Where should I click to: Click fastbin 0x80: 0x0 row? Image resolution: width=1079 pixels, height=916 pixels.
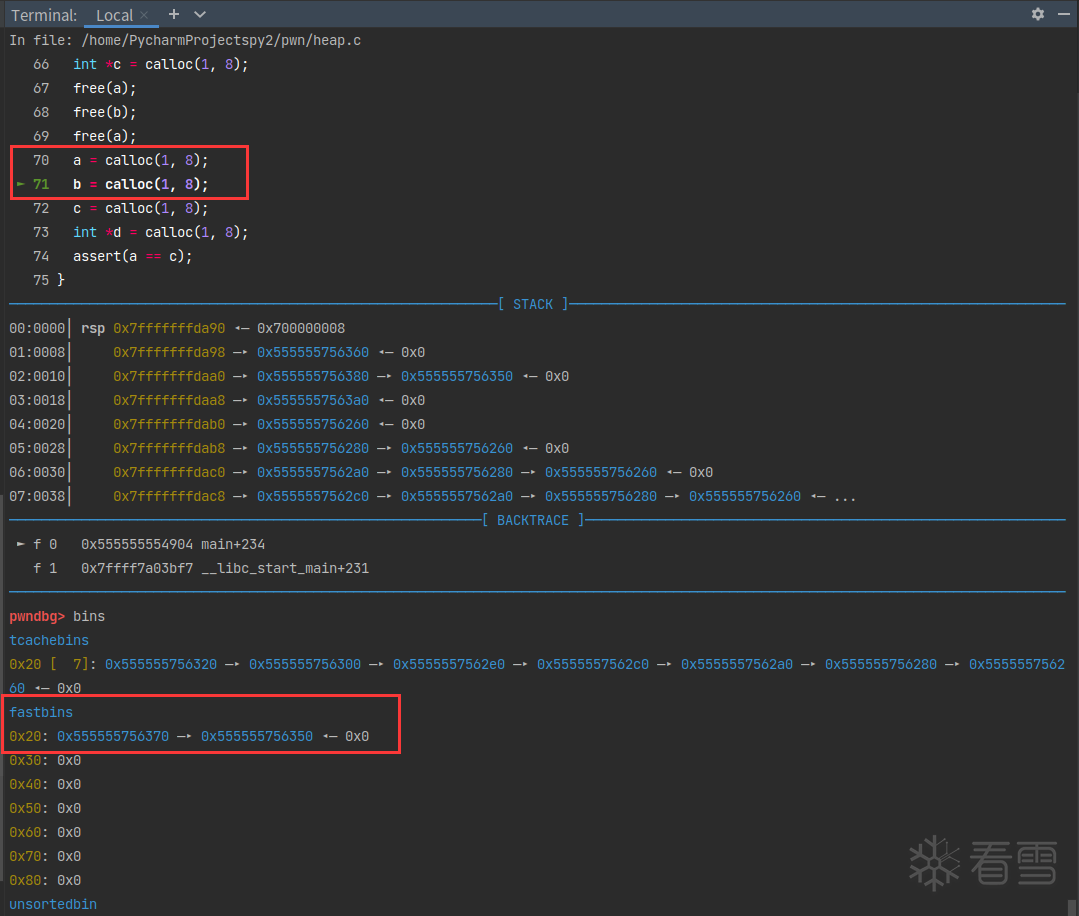click(45, 880)
